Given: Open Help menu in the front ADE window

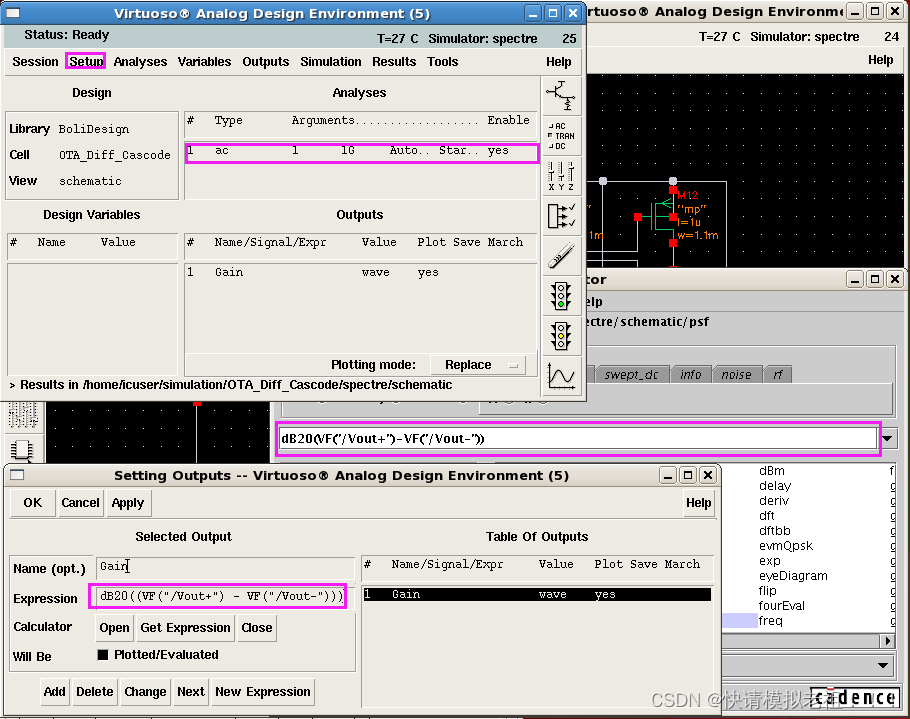Looking at the screenshot, I should point(558,62).
